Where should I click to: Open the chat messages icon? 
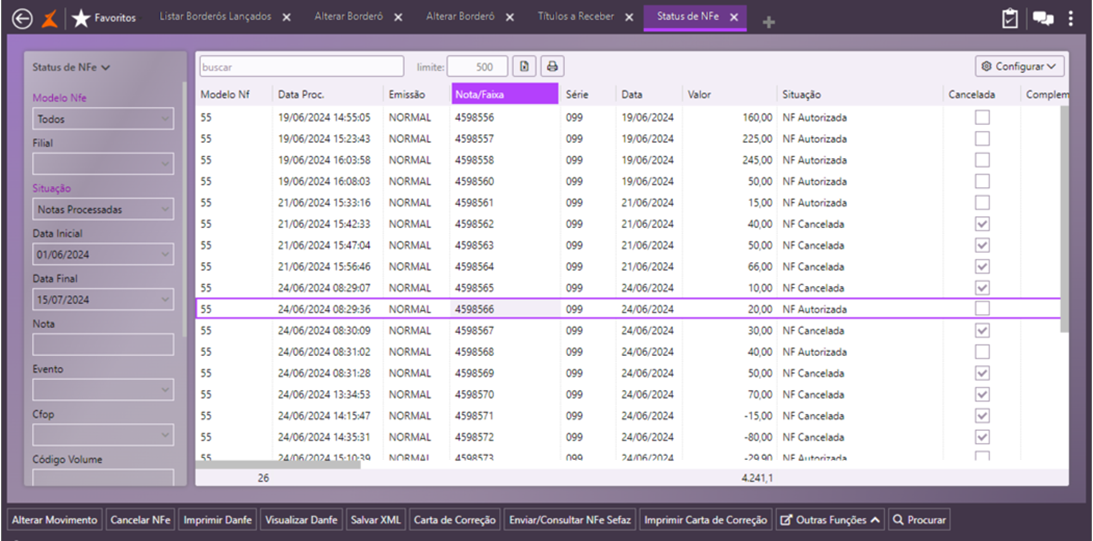(x=1043, y=18)
